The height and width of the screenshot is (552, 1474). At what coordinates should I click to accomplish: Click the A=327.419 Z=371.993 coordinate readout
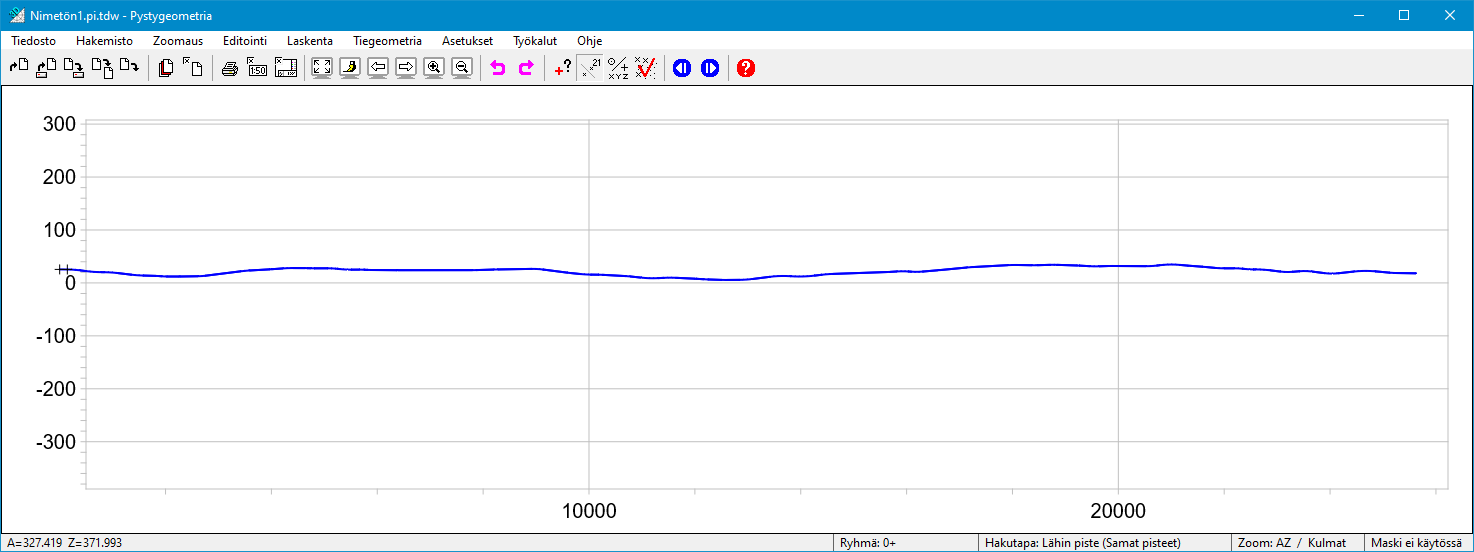64,542
